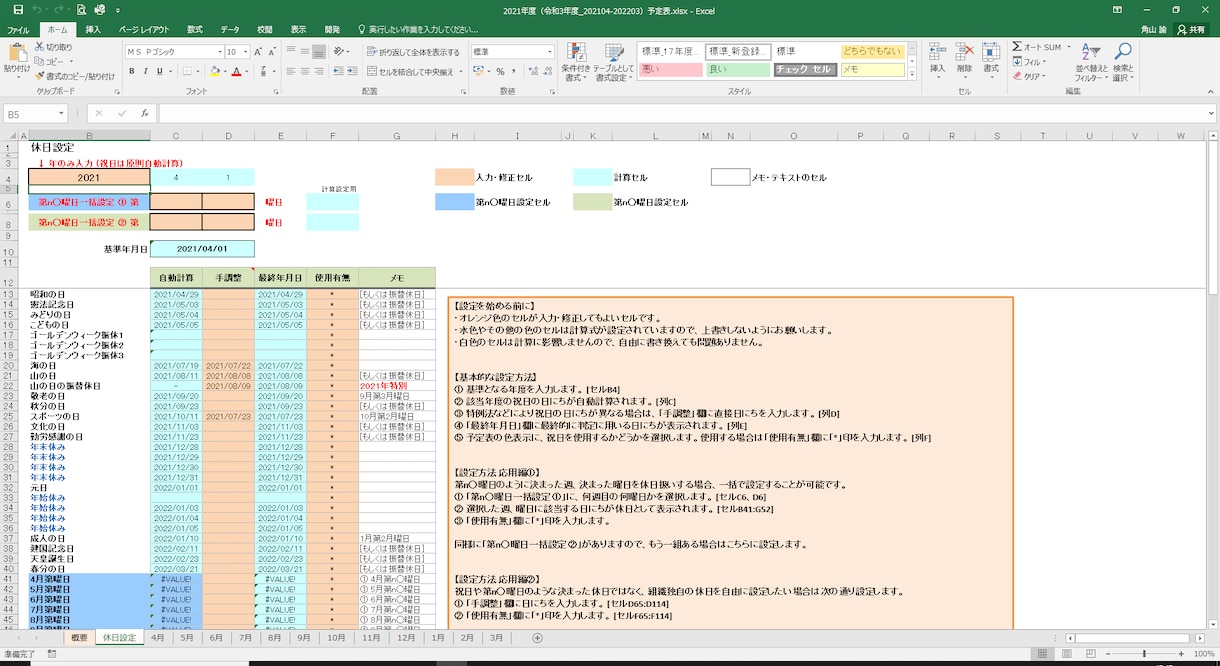Click the Share (共有) icon
The height and width of the screenshot is (666, 1220).
click(x=1191, y=30)
